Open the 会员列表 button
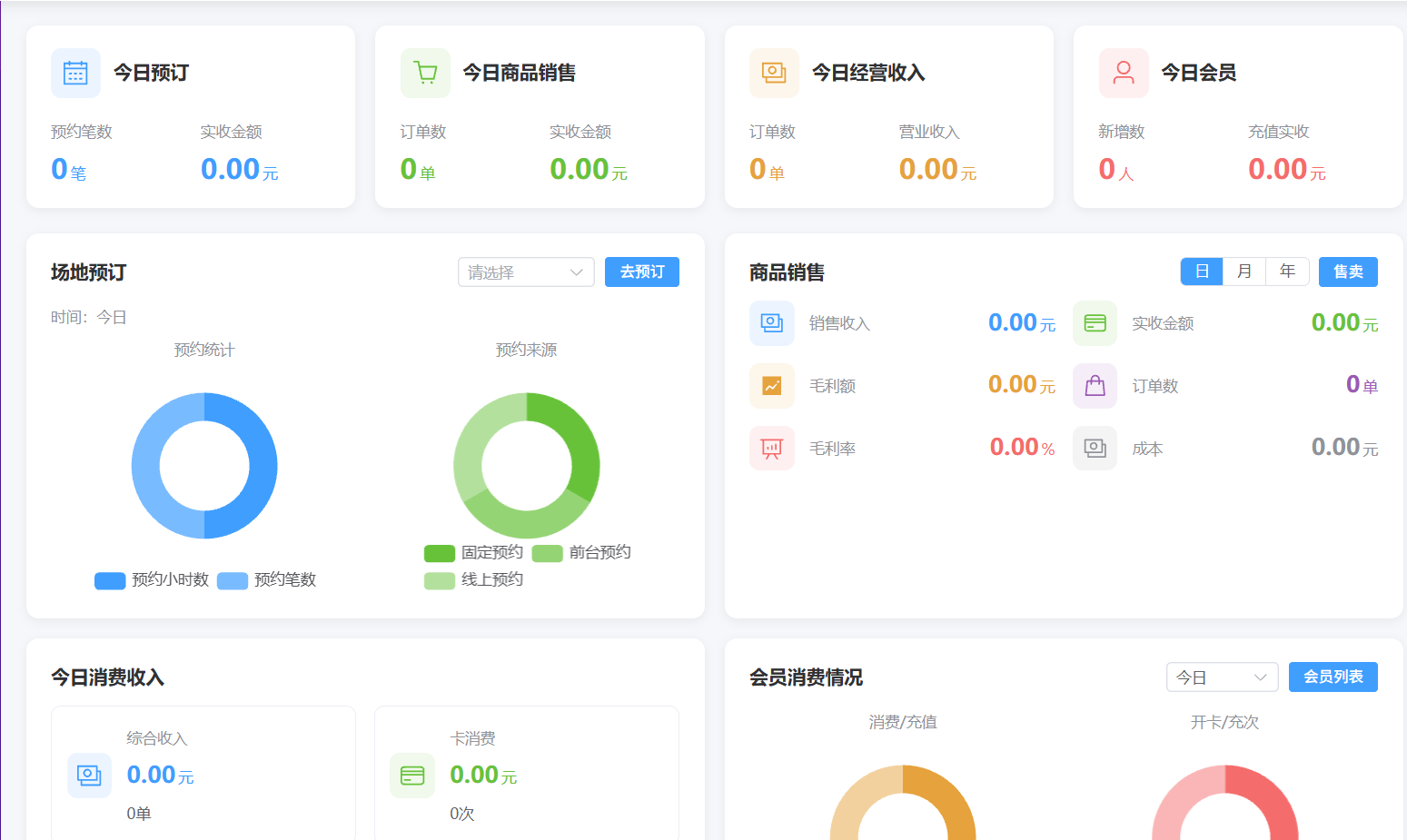Screen dimensions: 1407x840 1333,677
